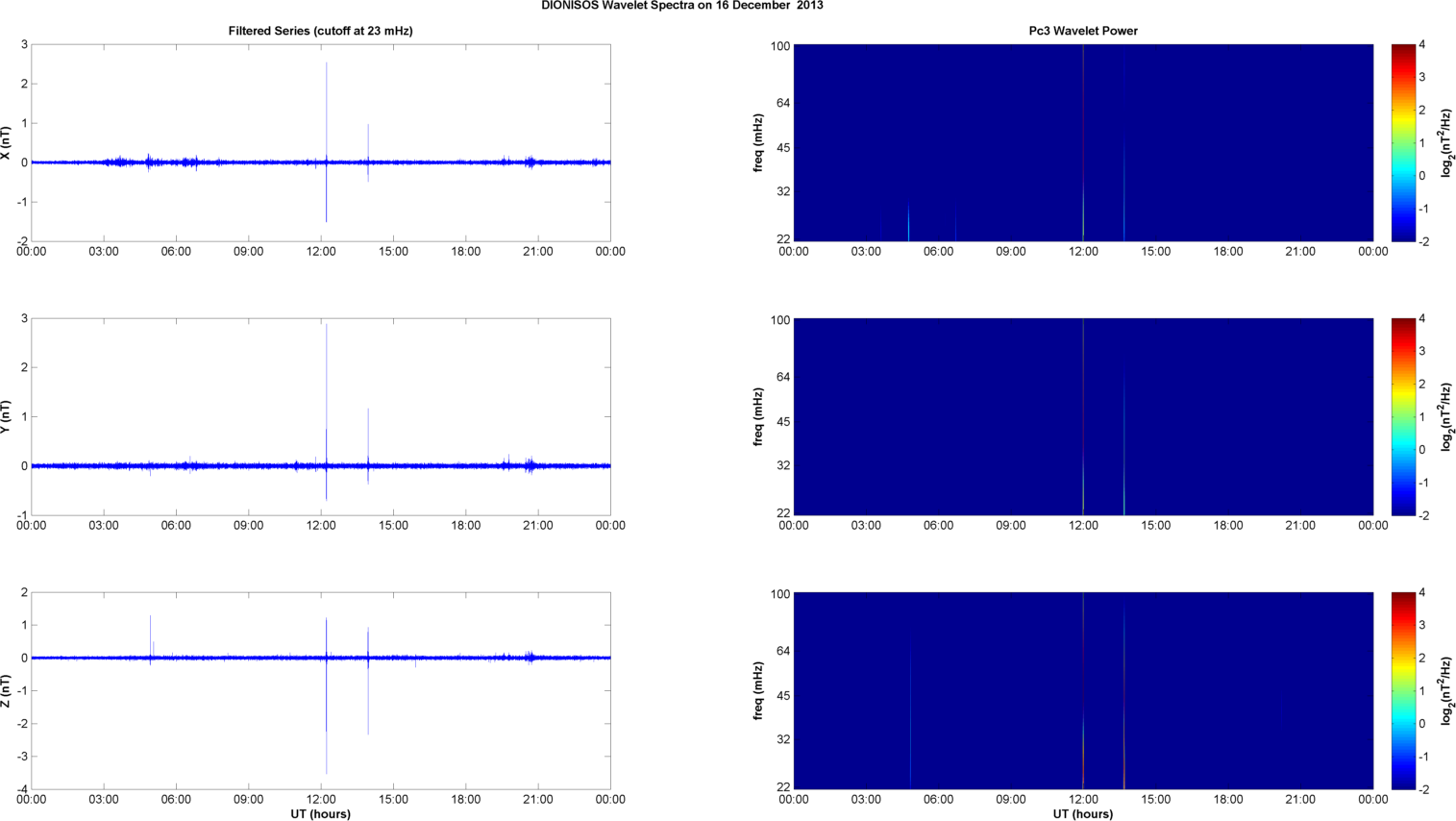Select the Z (nT) axis label
Screen dimensions: 1456x821
pos(6,690)
